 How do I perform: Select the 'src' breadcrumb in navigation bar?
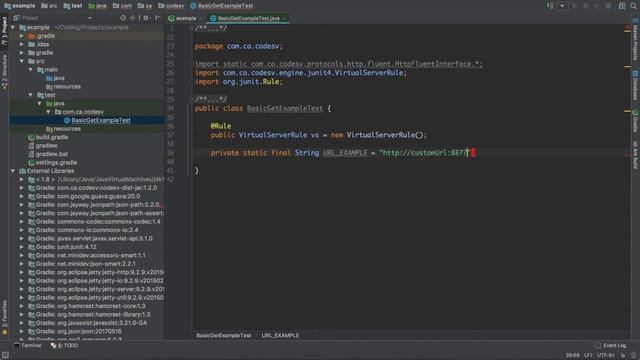(x=49, y=6)
